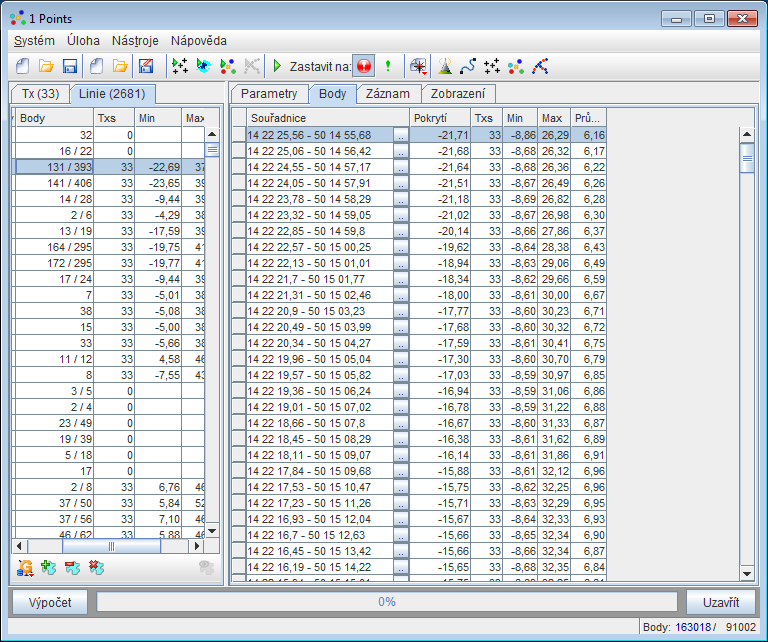This screenshot has height=642, width=768.
Task: Click the red X puzzle piece icon
Action: 96,568
